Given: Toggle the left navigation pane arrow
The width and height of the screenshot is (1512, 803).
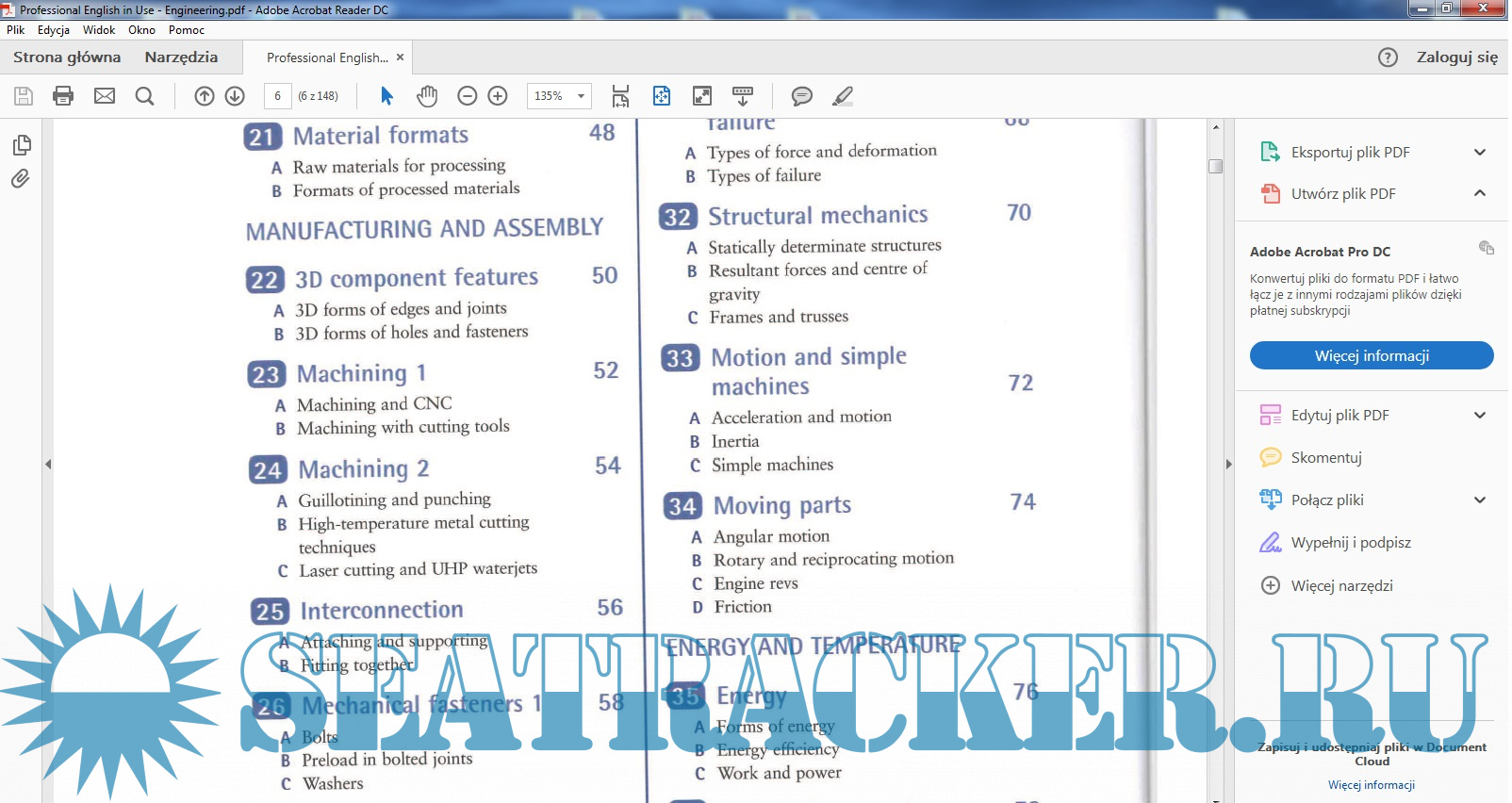Looking at the screenshot, I should [48, 464].
